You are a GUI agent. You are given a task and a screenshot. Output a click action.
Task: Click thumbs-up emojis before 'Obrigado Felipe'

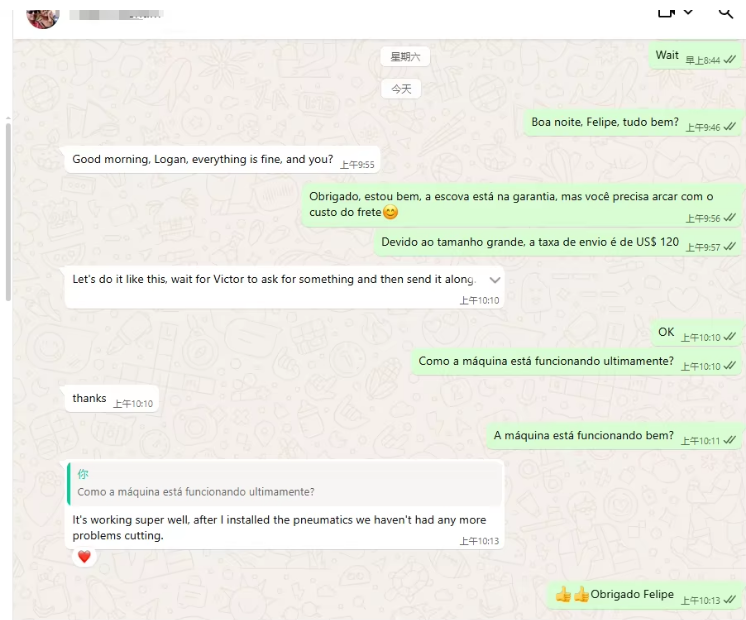(572, 594)
